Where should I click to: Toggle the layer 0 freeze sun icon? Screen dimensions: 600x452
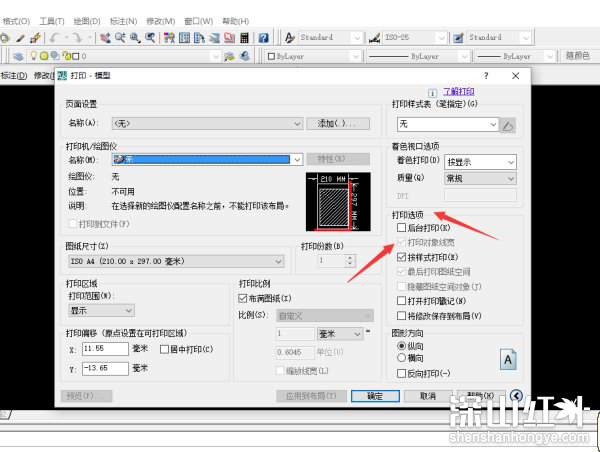(x=44, y=56)
